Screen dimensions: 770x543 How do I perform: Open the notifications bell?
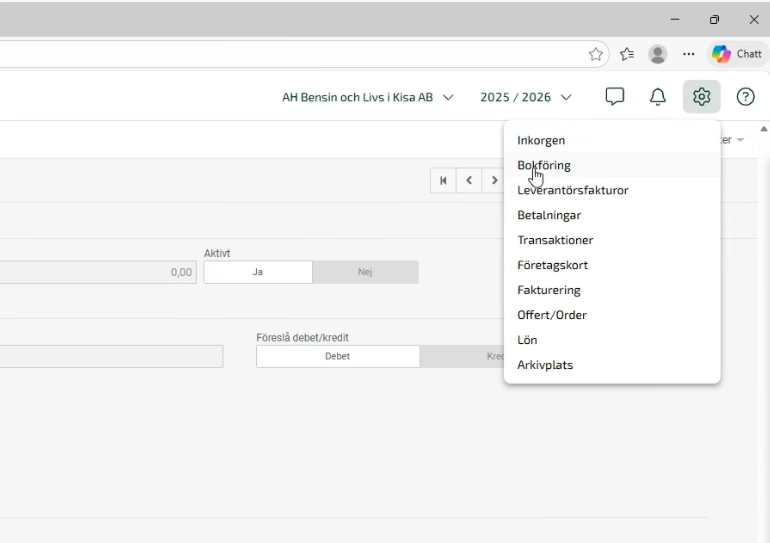pyautogui.click(x=658, y=97)
